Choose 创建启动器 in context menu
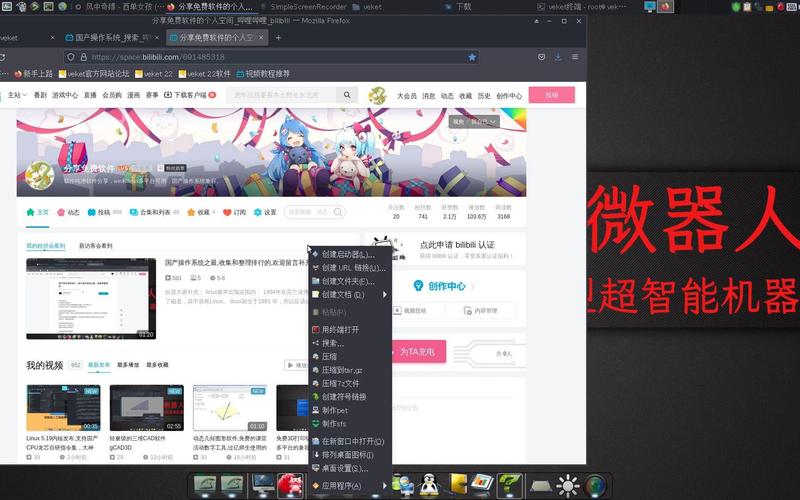This screenshot has width=800, height=500. click(350, 254)
